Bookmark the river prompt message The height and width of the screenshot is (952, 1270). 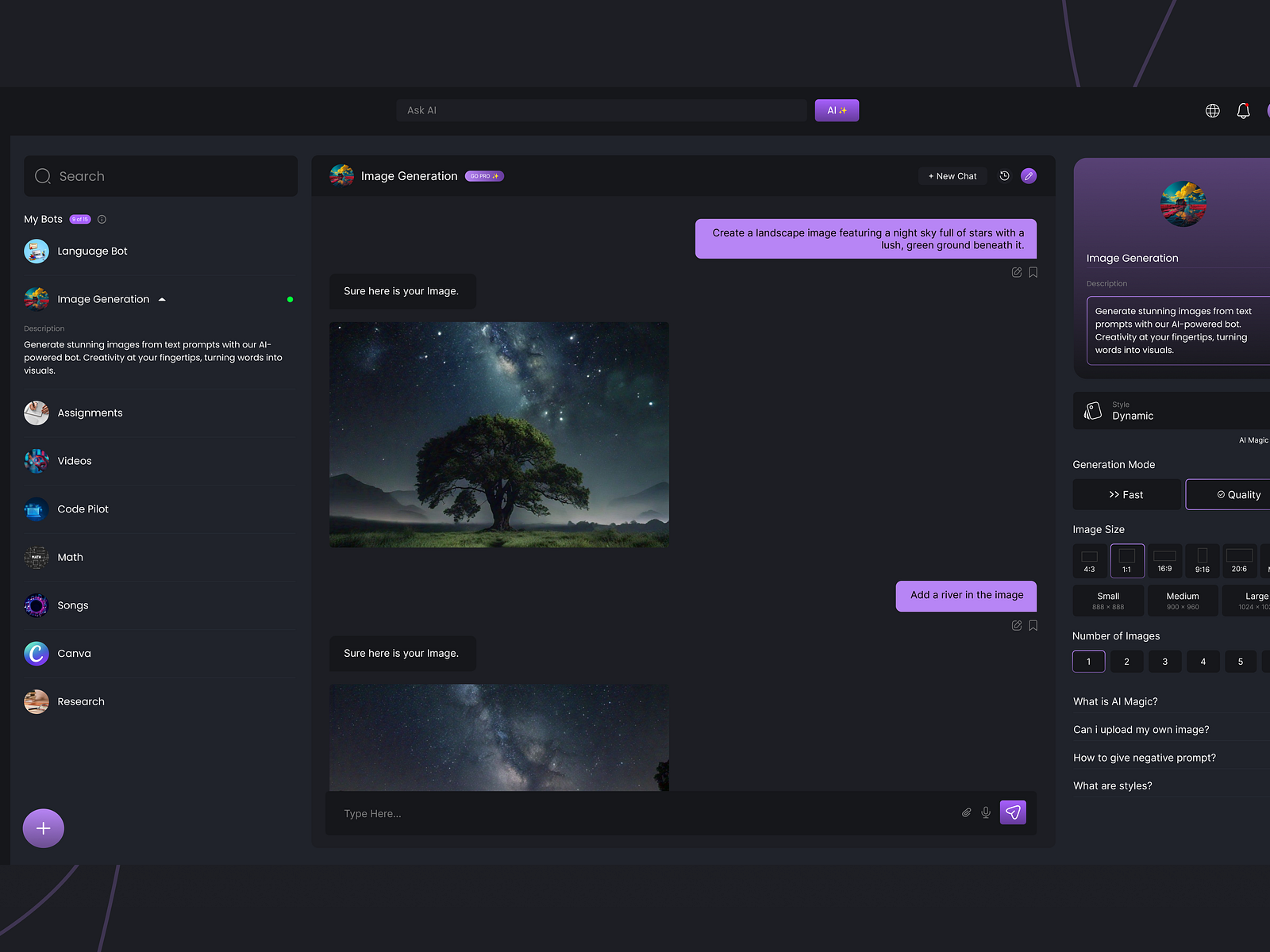(x=1033, y=625)
